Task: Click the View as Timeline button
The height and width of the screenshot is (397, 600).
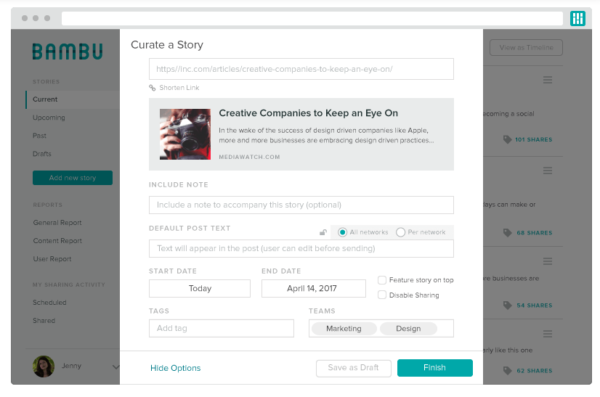Action: point(526,47)
